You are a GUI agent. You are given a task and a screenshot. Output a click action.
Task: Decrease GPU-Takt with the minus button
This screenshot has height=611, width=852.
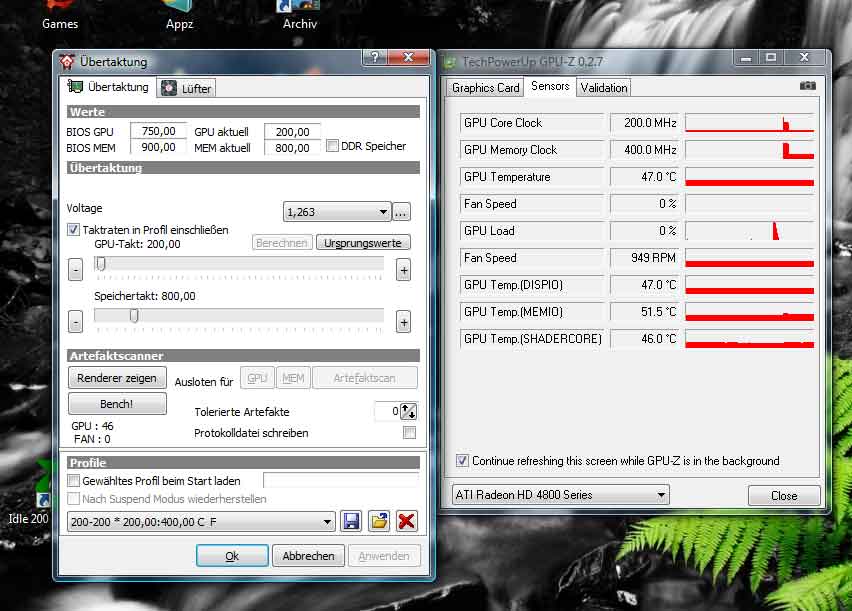(x=76, y=270)
